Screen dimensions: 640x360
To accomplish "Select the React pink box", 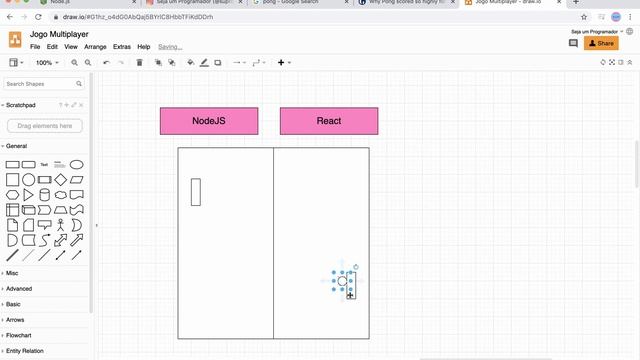I will point(329,121).
